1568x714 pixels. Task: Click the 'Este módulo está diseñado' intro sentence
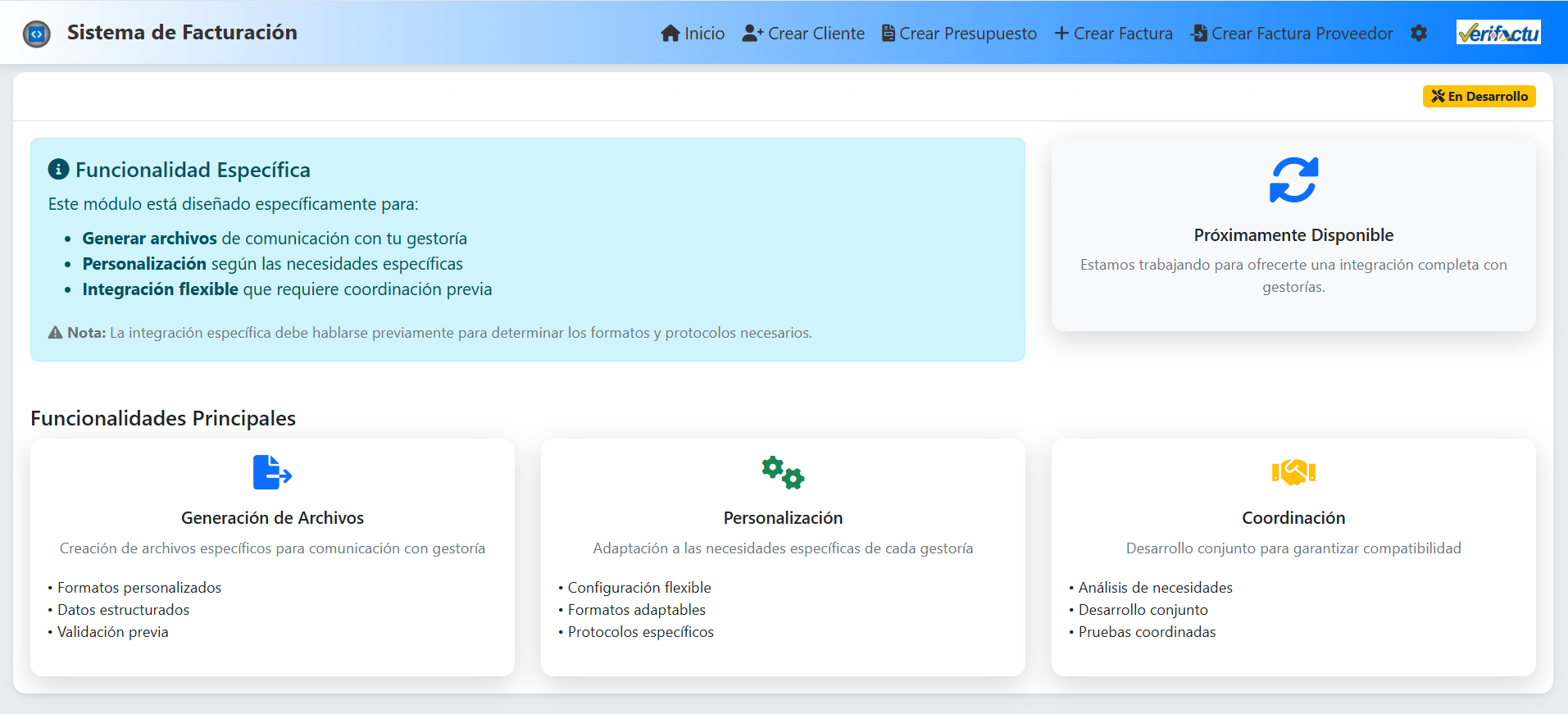coord(233,204)
